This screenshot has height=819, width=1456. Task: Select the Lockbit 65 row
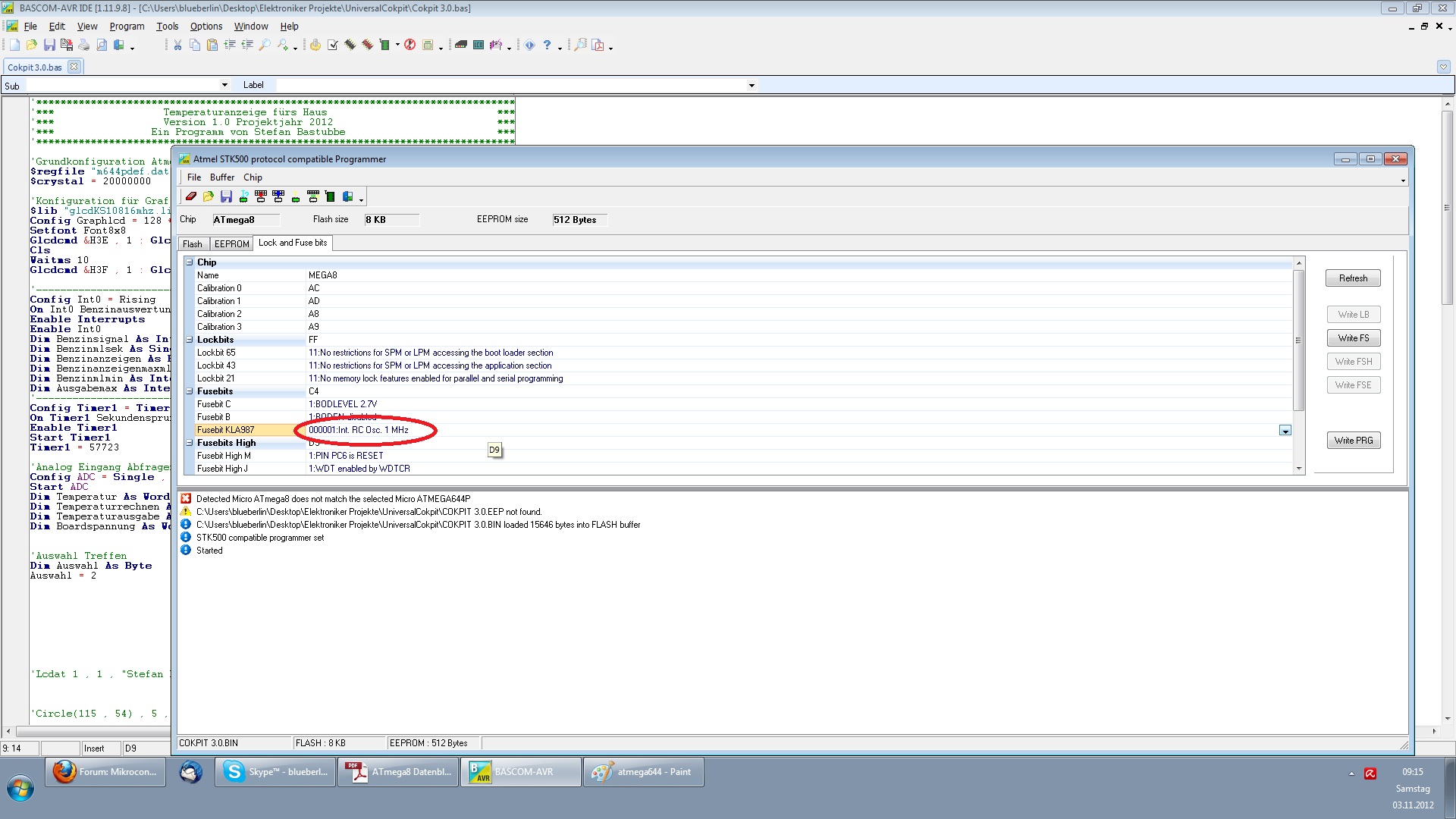pos(742,353)
